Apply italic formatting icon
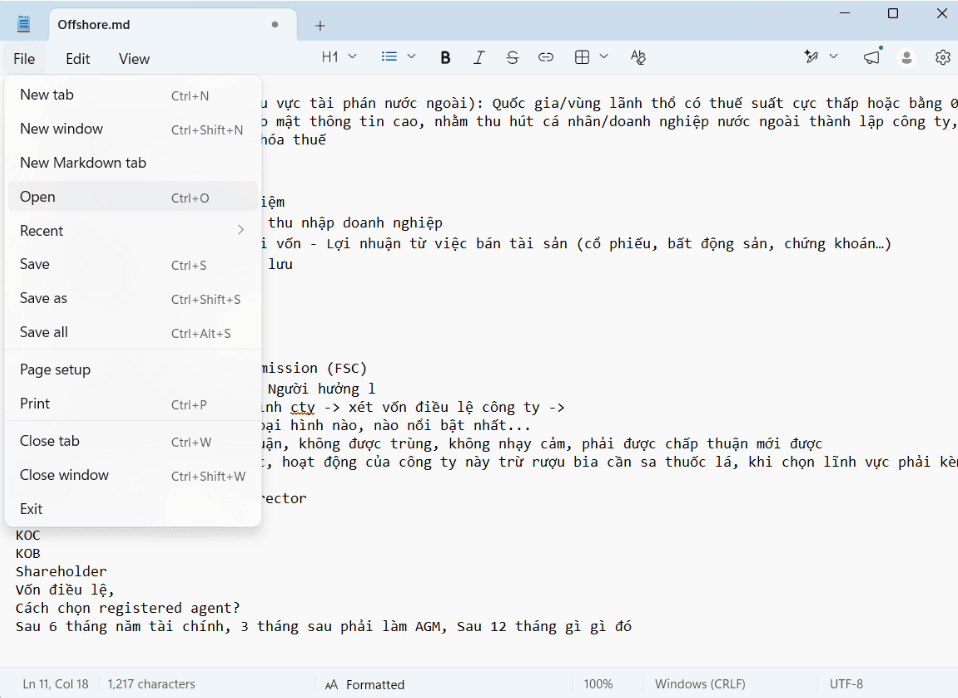The image size is (958, 698). (x=479, y=57)
